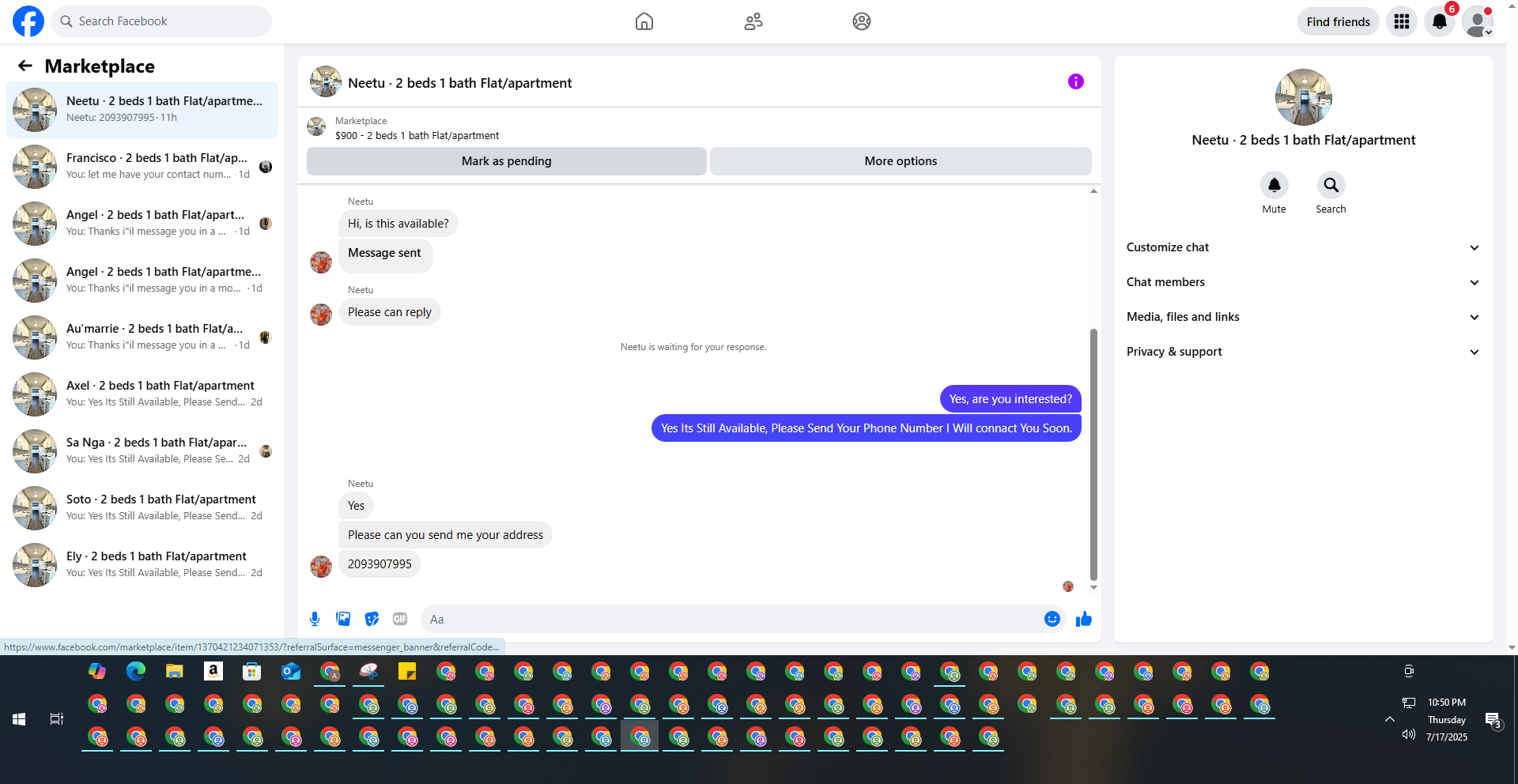
Task: Expand the Customize chat section
Action: coord(1304,247)
